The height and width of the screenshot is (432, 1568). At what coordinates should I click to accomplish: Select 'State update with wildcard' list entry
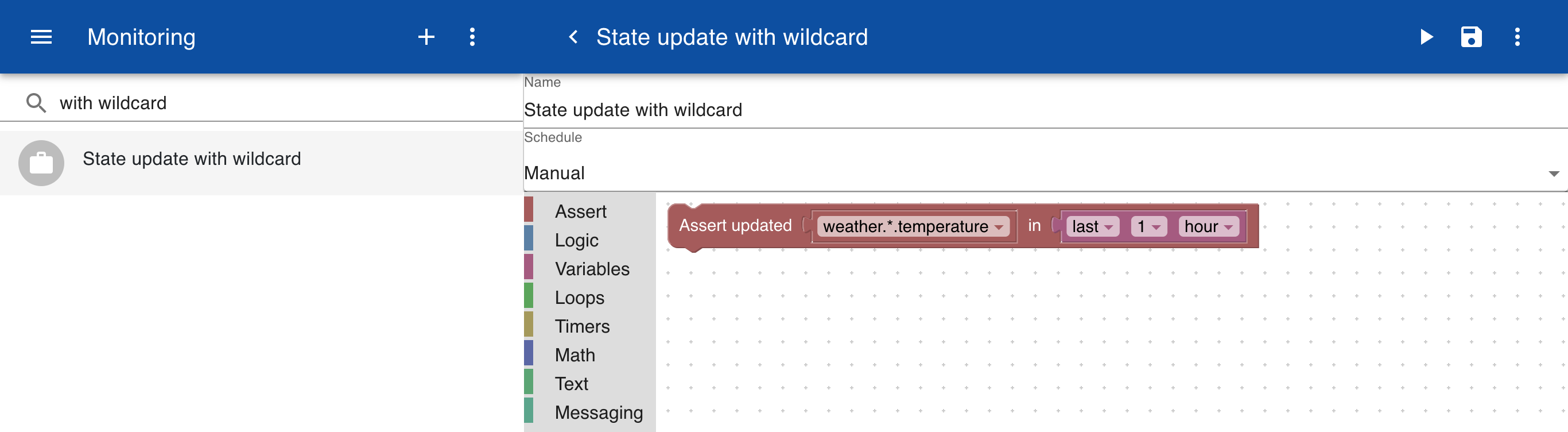click(x=262, y=163)
